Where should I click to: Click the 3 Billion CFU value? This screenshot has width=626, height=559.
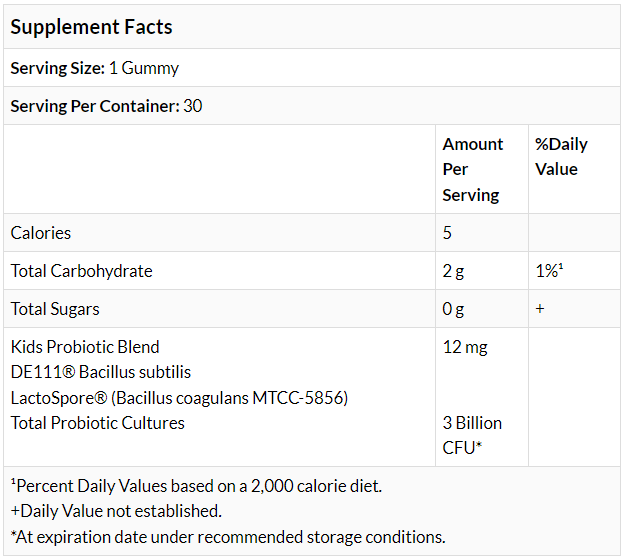(x=472, y=435)
